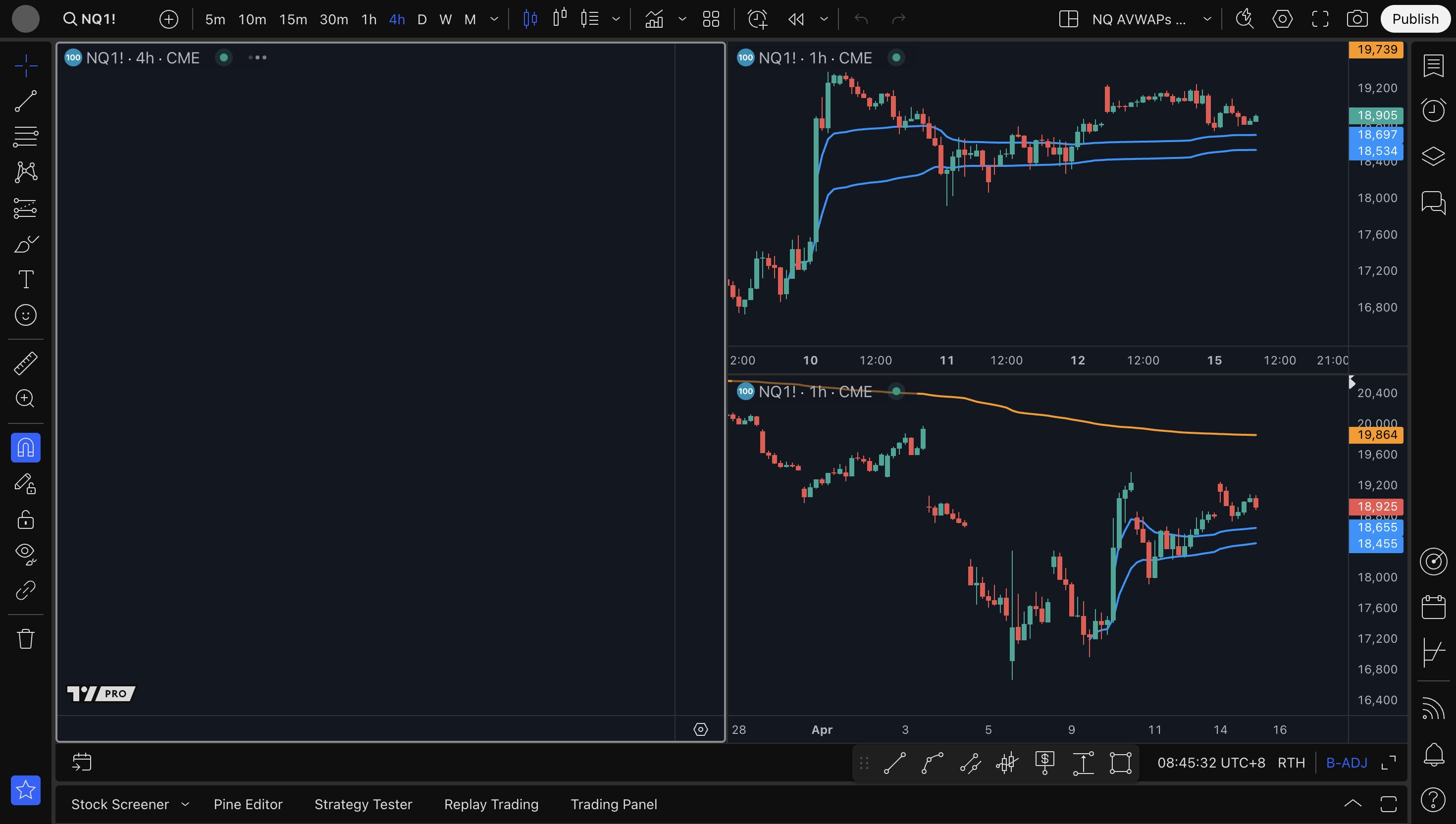Screen dimensions: 1456x824
Task: Expand the timeframe interval dropdown chevron
Action: tap(494, 19)
